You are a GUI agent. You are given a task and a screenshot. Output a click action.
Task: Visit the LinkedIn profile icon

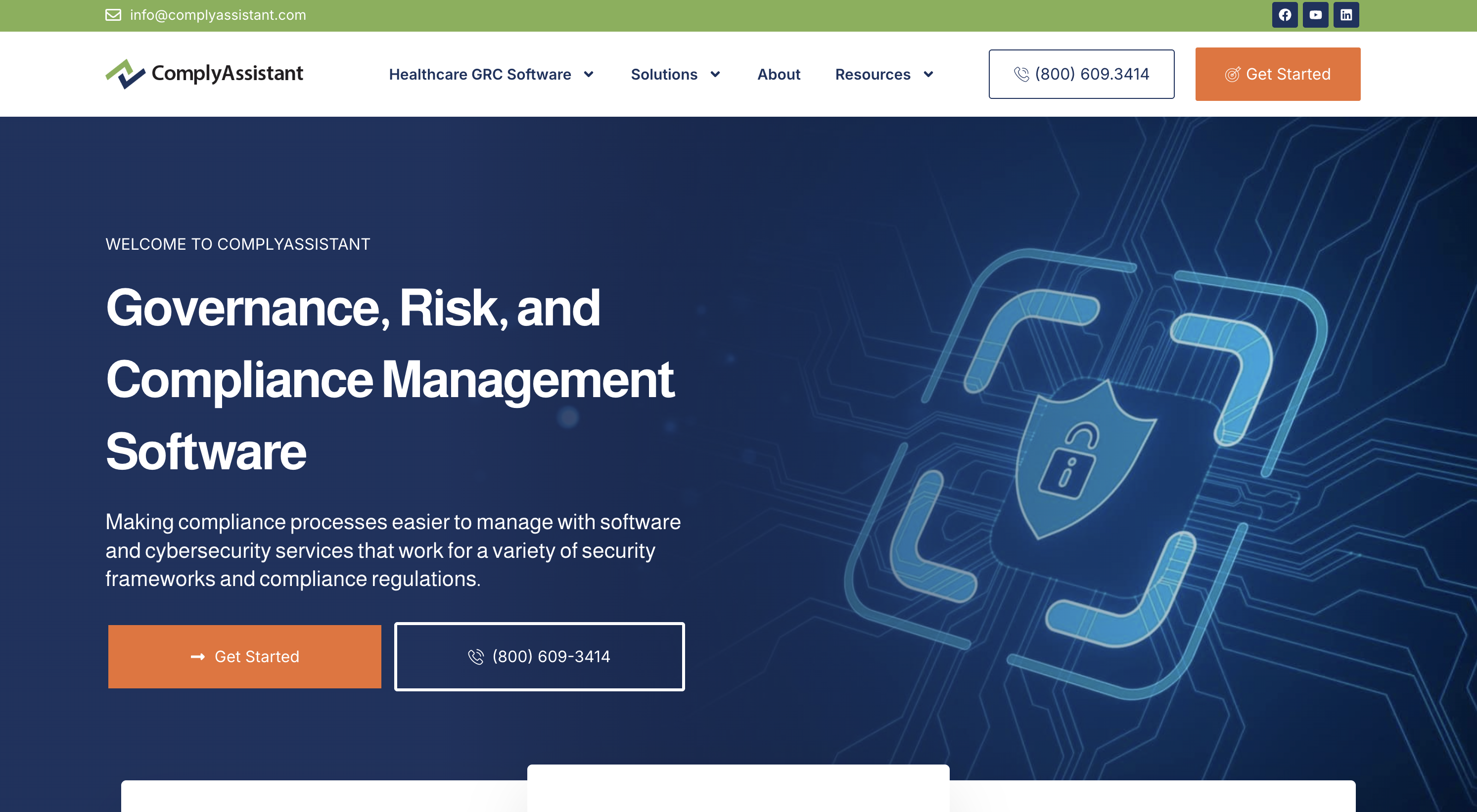pos(1347,15)
